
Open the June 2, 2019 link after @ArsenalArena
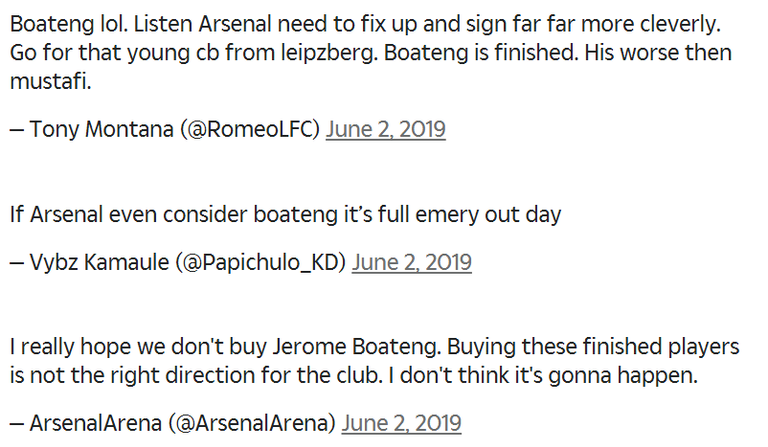tap(401, 422)
